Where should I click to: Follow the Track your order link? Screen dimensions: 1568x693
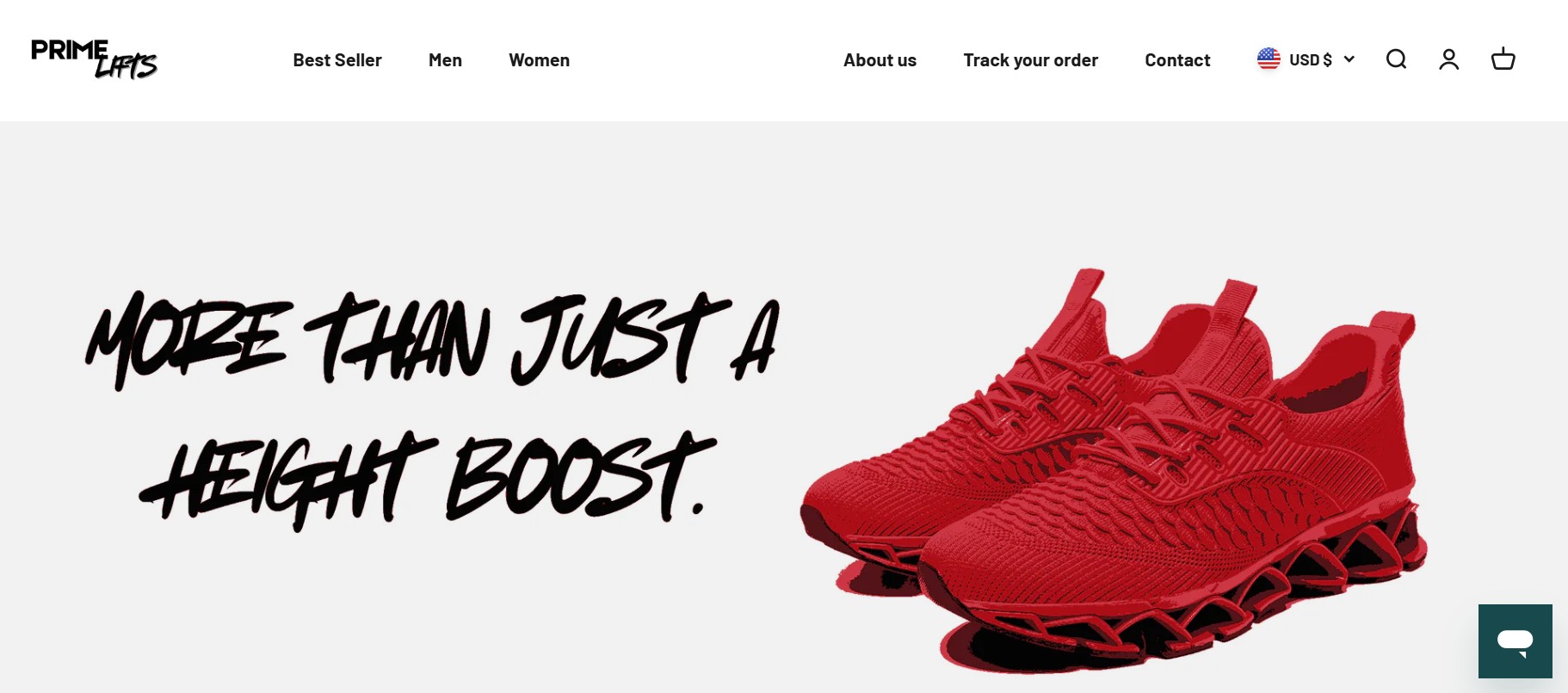(1030, 60)
